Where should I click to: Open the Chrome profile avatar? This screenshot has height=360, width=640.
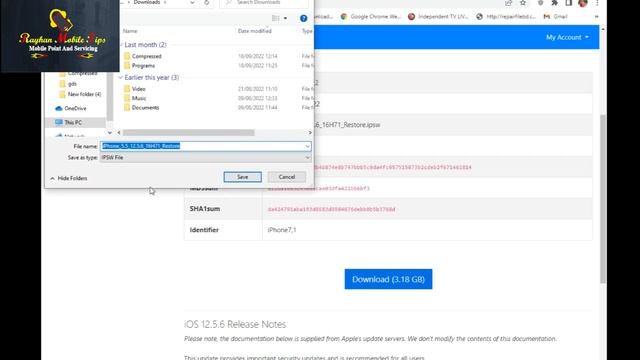[x=583, y=3]
